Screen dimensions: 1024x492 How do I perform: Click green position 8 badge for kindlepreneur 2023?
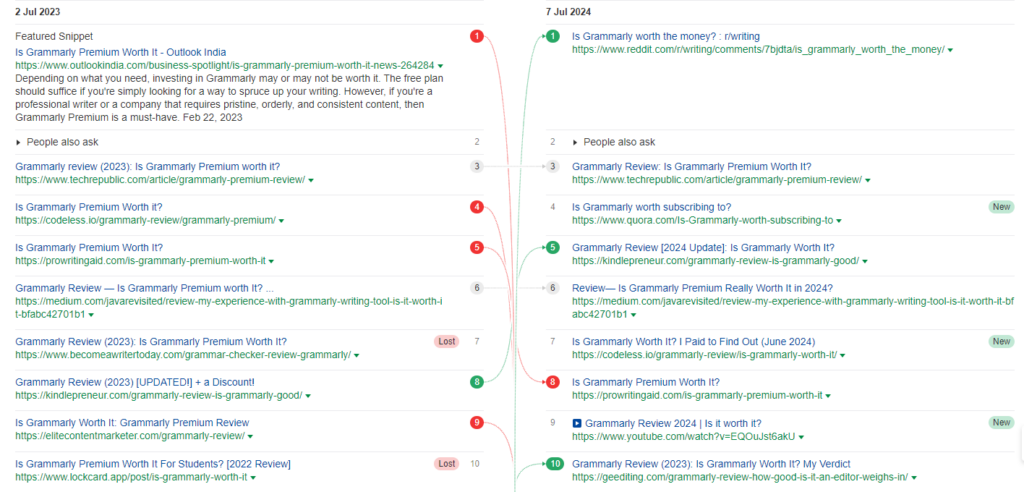477,382
